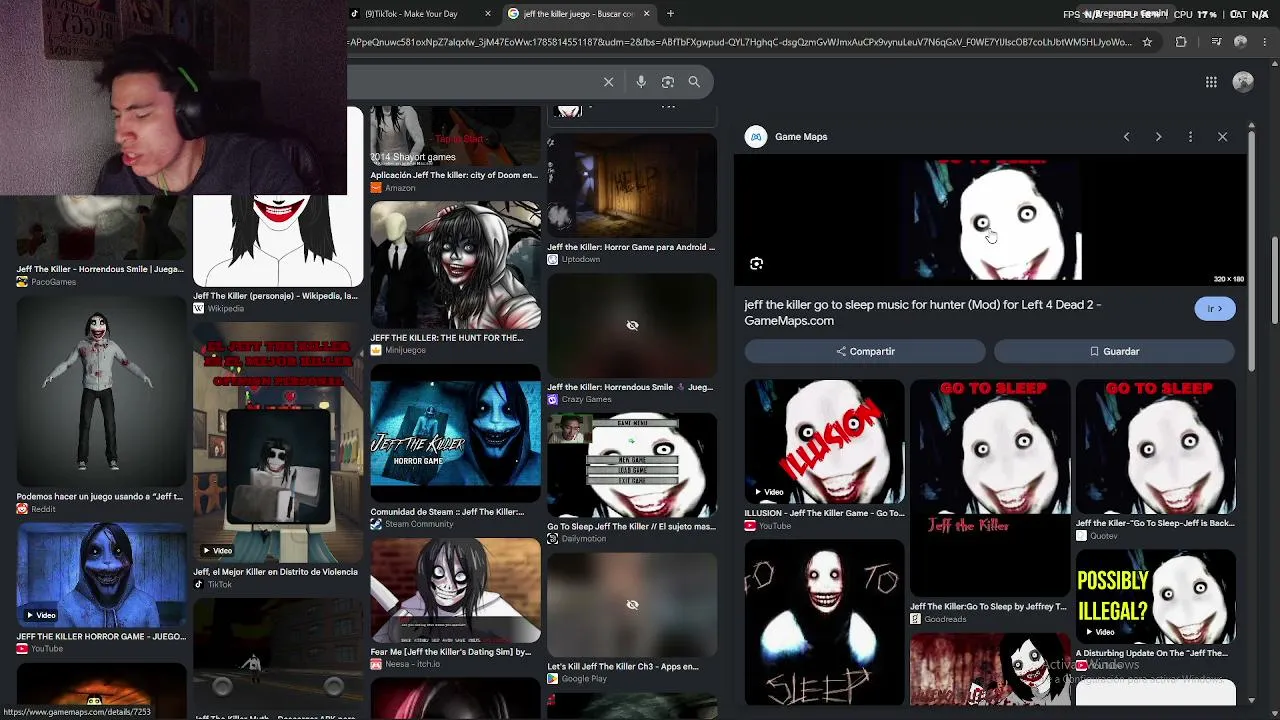
Task: Select the jeff the killer juego tab
Action: pyautogui.click(x=579, y=14)
